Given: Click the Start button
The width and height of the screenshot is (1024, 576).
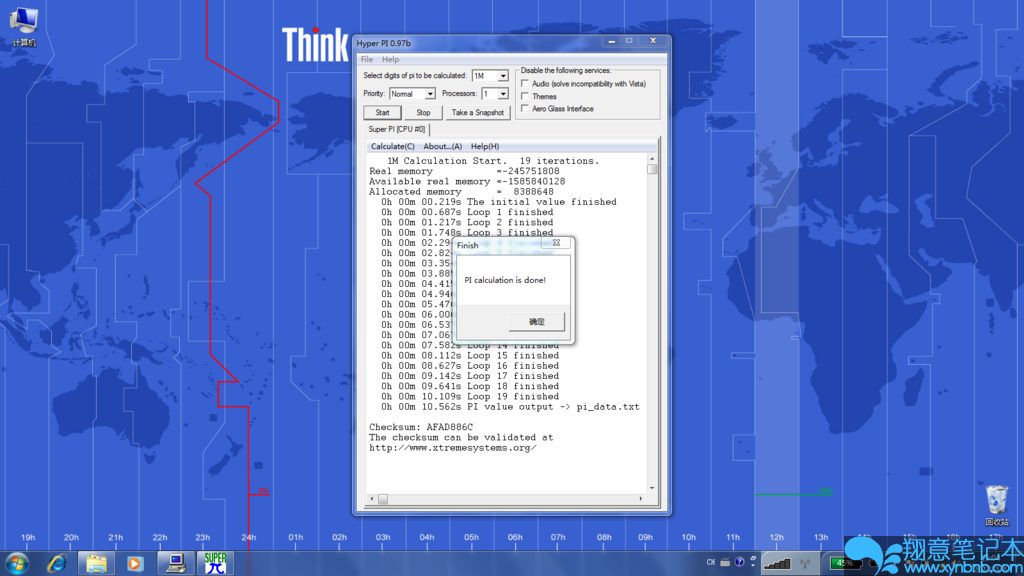Looking at the screenshot, I should coord(382,112).
